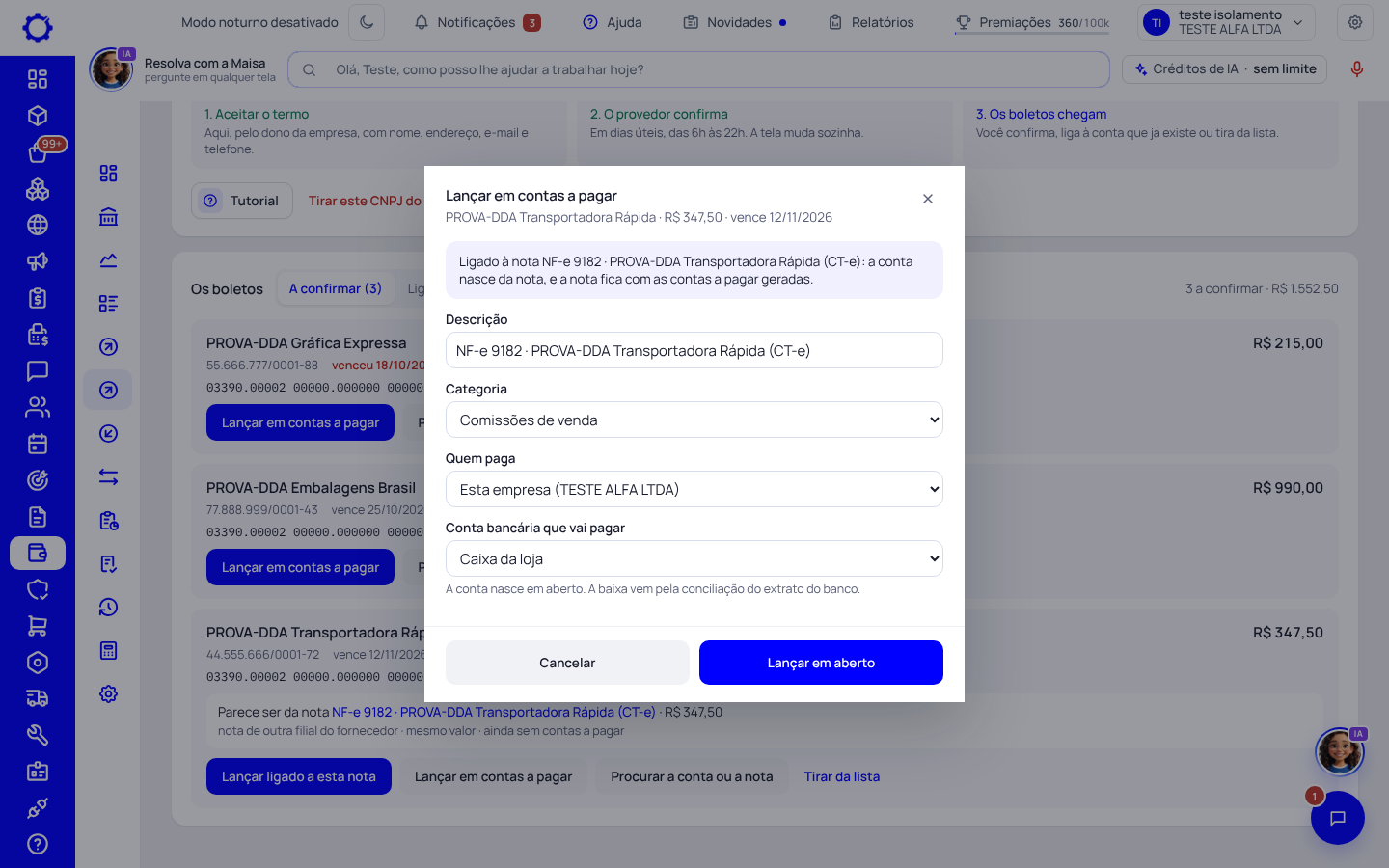1389x868 pixels.
Task: Open the cash register icon in the sidebar
Action: (38, 335)
